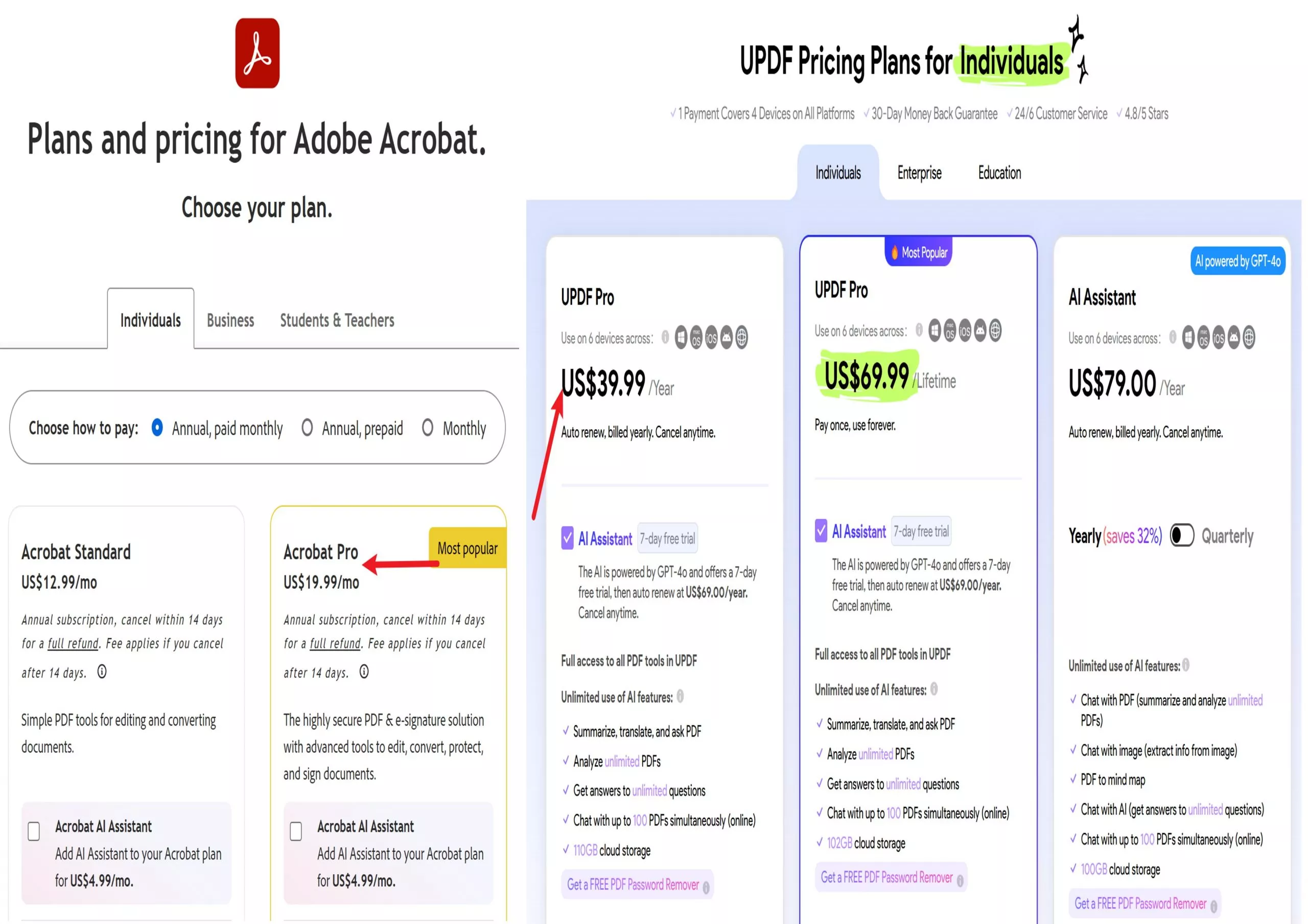Screen dimensions: 1308x924
Task: Click info icon beside Acrobat Pro refund terms
Action: [364, 672]
